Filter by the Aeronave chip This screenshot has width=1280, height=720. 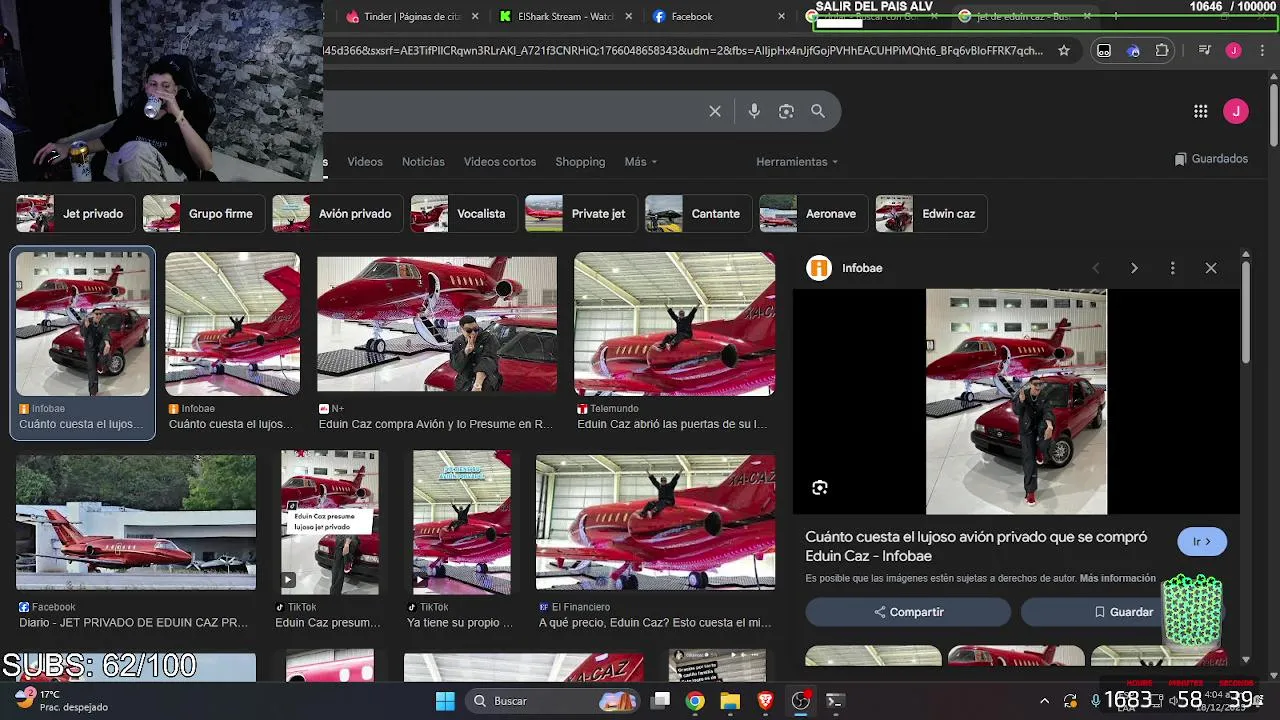pos(814,214)
